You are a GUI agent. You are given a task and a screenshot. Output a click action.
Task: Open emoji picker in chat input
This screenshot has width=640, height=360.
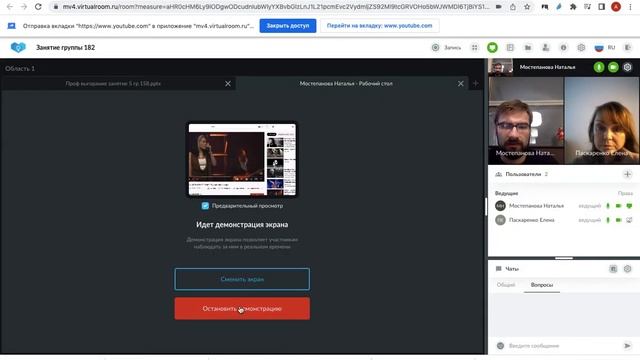pos(500,346)
